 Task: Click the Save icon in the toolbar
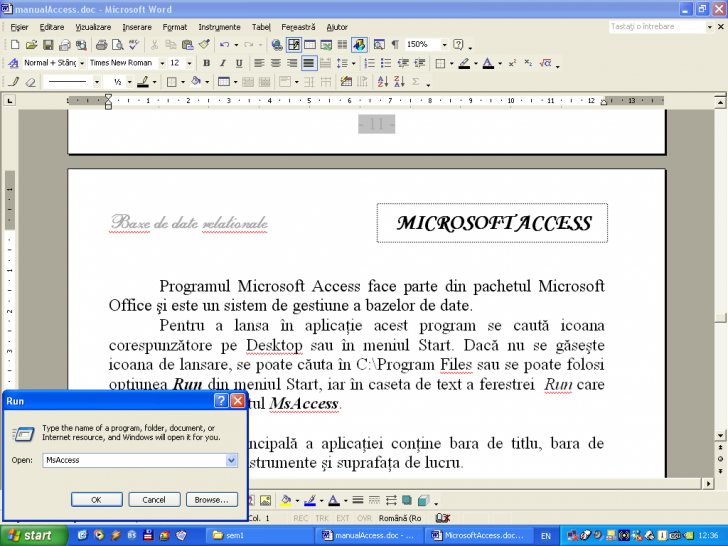pyautogui.click(x=48, y=45)
